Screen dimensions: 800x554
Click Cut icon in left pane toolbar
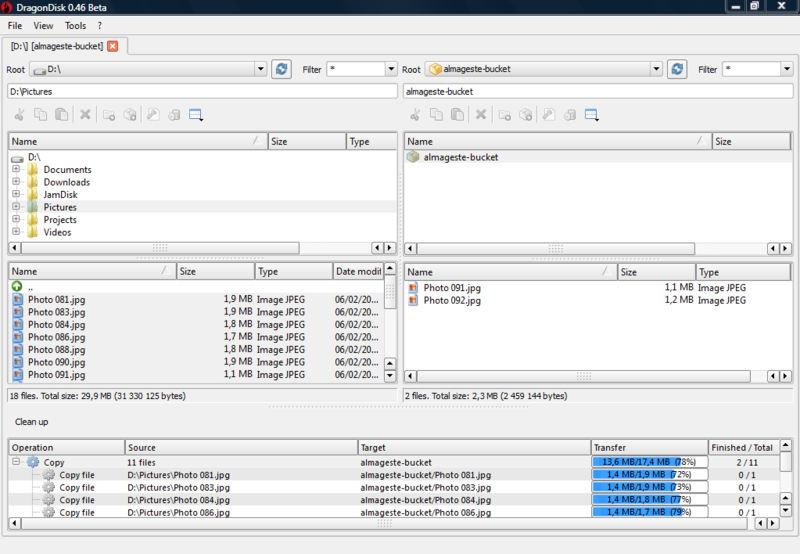tap(19, 115)
